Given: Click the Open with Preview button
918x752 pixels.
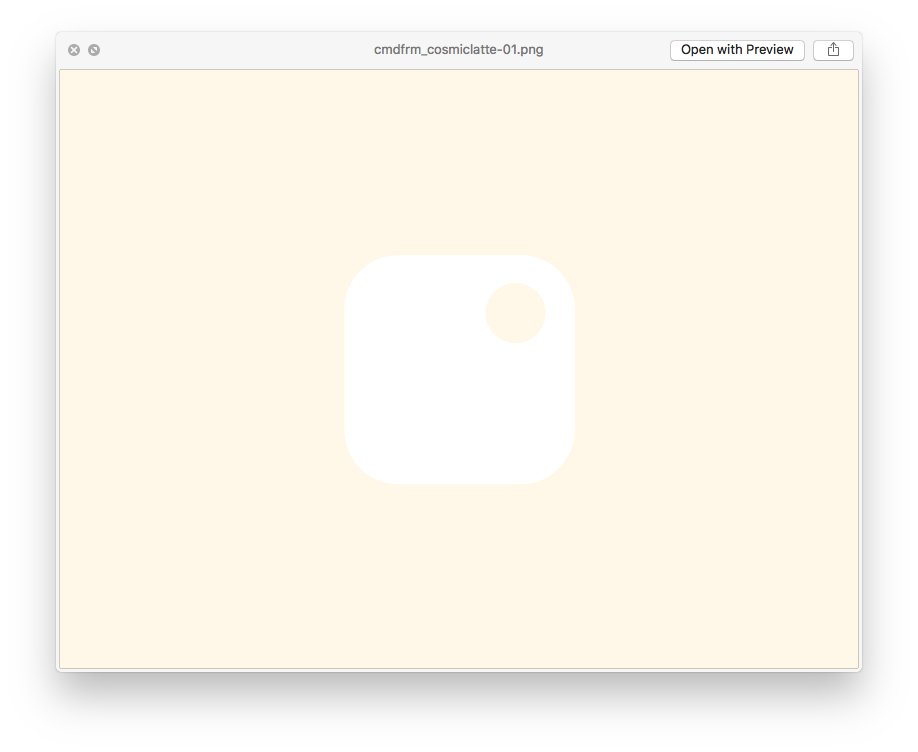Looking at the screenshot, I should (737, 50).
